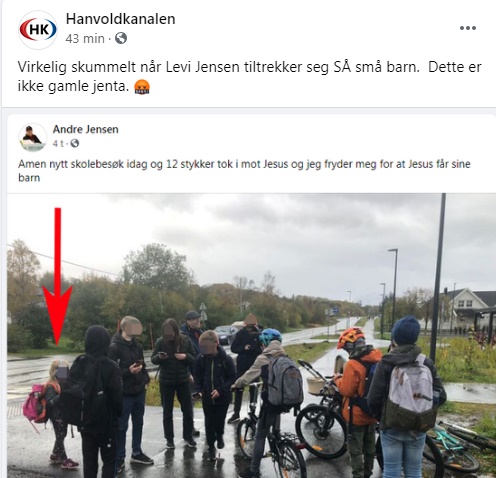Screen dimensions: 496x478
Task: Click the dark car in the photo background
Action: tap(227, 334)
